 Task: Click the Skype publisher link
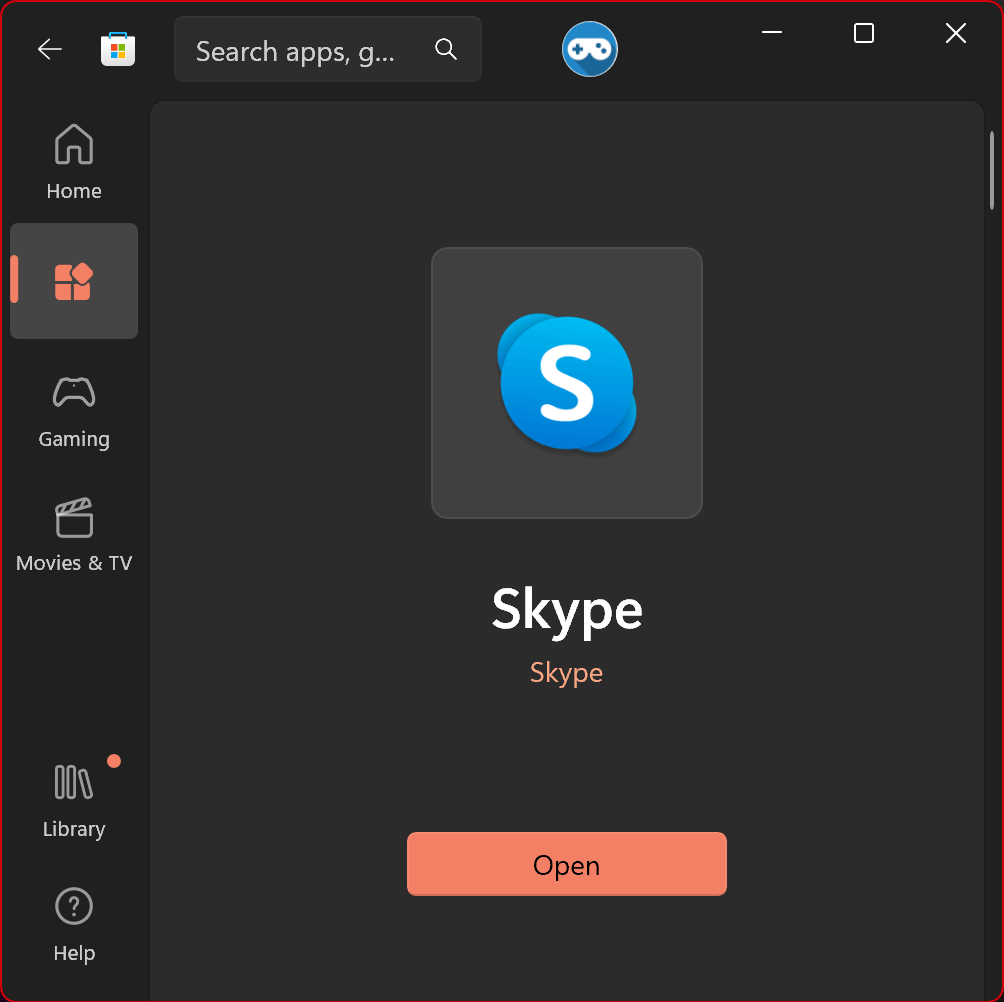pos(567,673)
